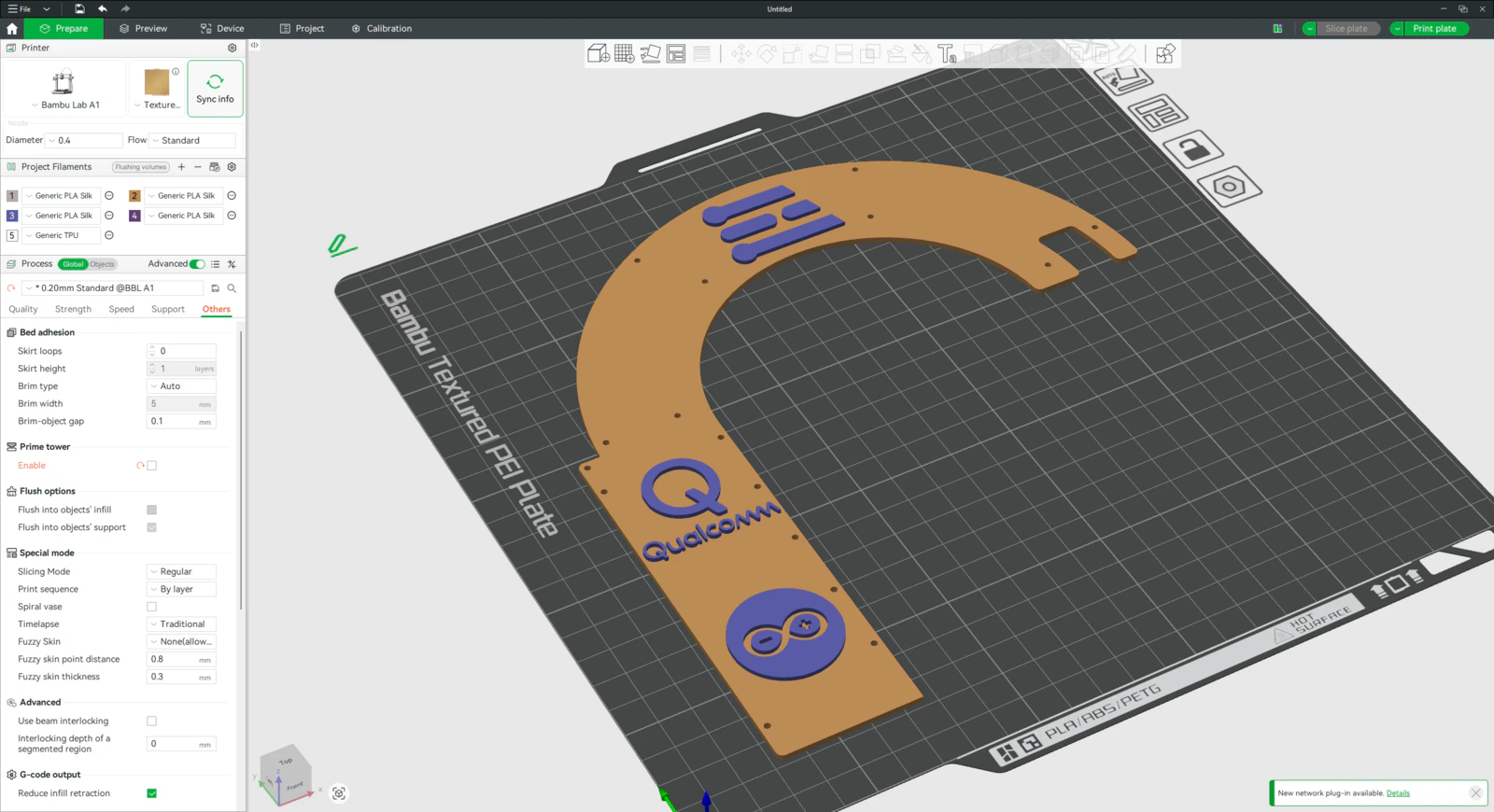1494x812 pixels.
Task: Open the Assembly view puzzle icon
Action: click(1165, 54)
